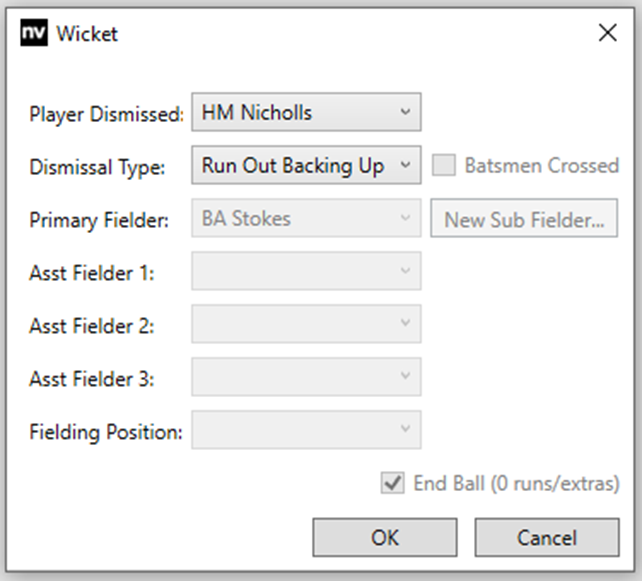Uncheck the End Ball checkbox

tap(392, 484)
